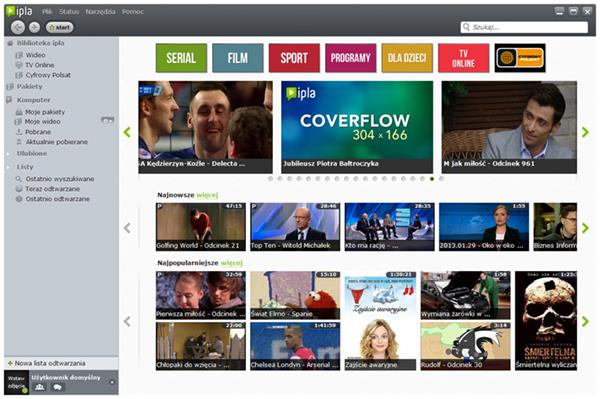The height and width of the screenshot is (399, 600).
Task: Click Najpopularniejsze row next green arrow
Action: [585, 321]
